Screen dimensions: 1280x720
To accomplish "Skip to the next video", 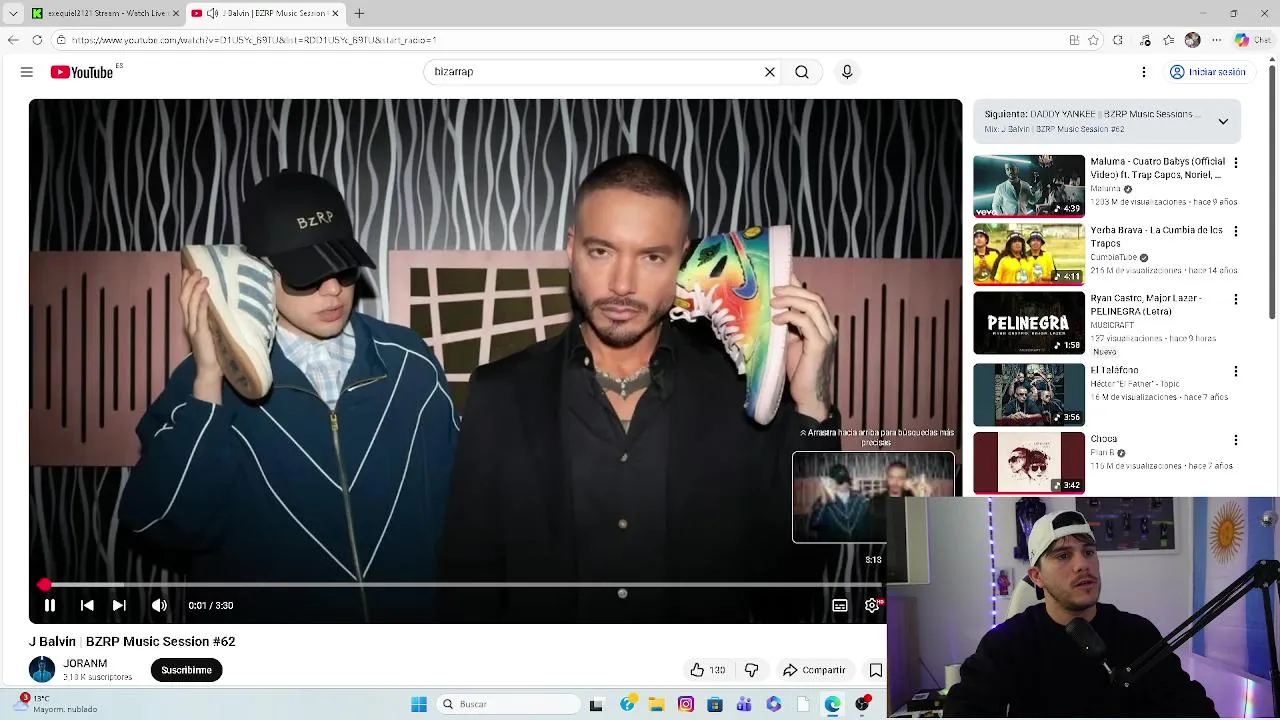I will tap(119, 605).
